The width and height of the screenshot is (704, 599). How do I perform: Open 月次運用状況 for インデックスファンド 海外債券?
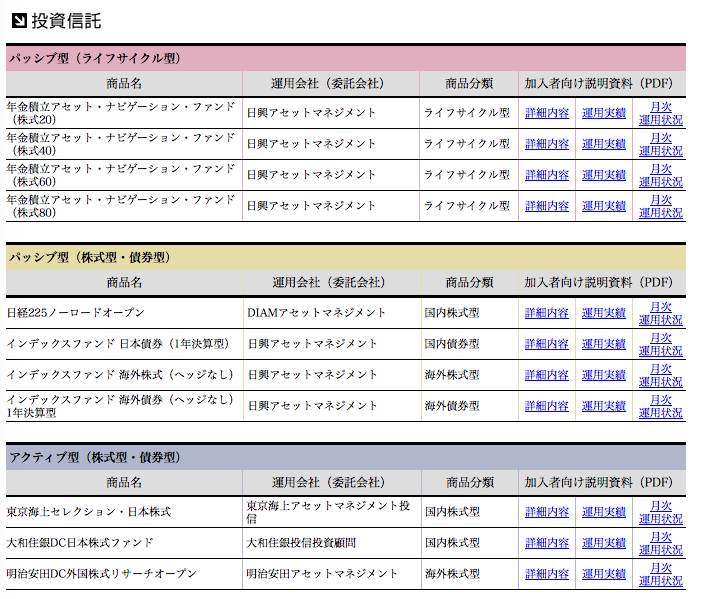(x=661, y=406)
